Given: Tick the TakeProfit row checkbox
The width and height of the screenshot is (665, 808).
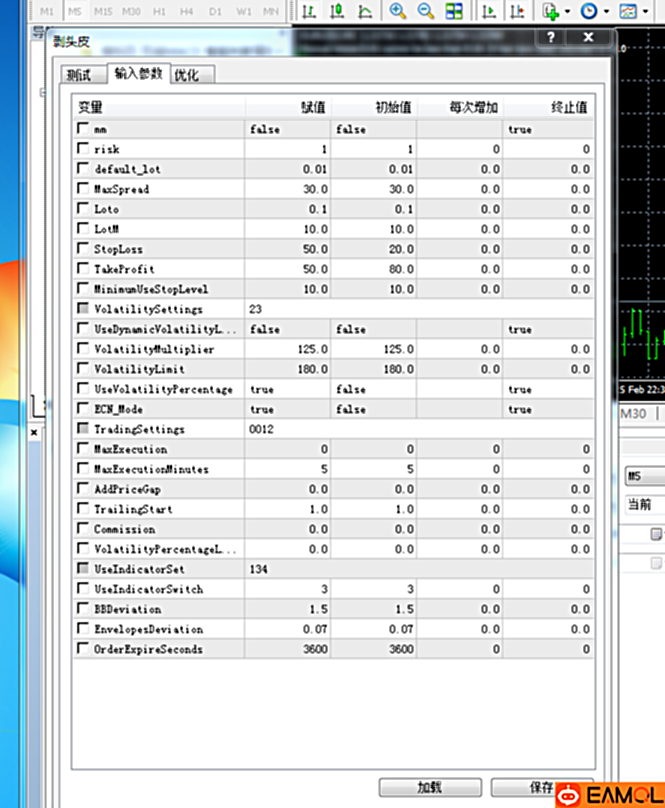Looking at the screenshot, I should click(x=82, y=268).
